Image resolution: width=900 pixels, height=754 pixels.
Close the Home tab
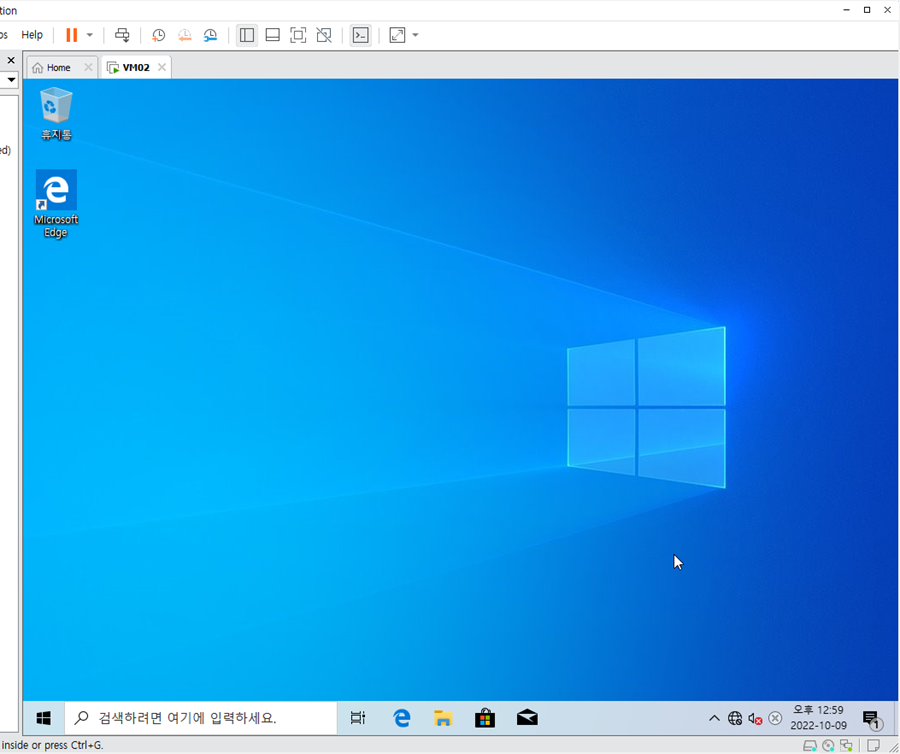pos(88,67)
